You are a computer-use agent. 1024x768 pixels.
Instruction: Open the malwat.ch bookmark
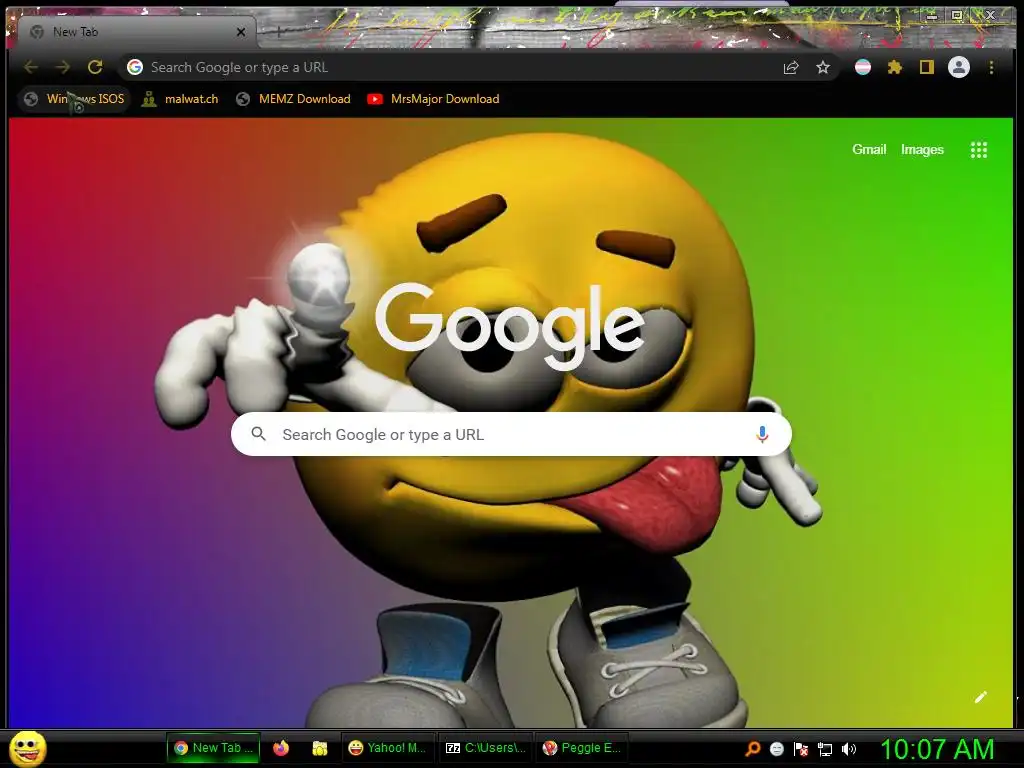pyautogui.click(x=180, y=99)
